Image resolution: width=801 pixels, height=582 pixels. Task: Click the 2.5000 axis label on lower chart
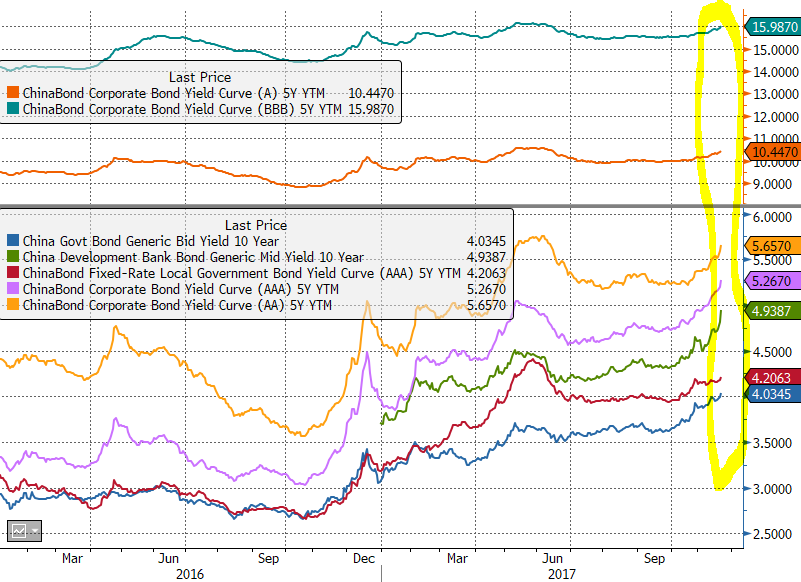(772, 534)
